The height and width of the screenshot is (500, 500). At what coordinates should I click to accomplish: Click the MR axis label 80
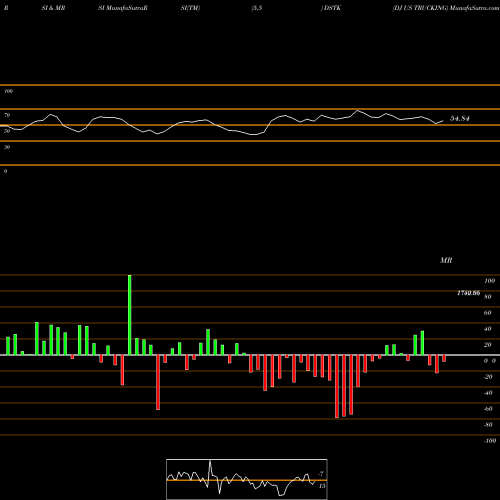pyautogui.click(x=488, y=297)
